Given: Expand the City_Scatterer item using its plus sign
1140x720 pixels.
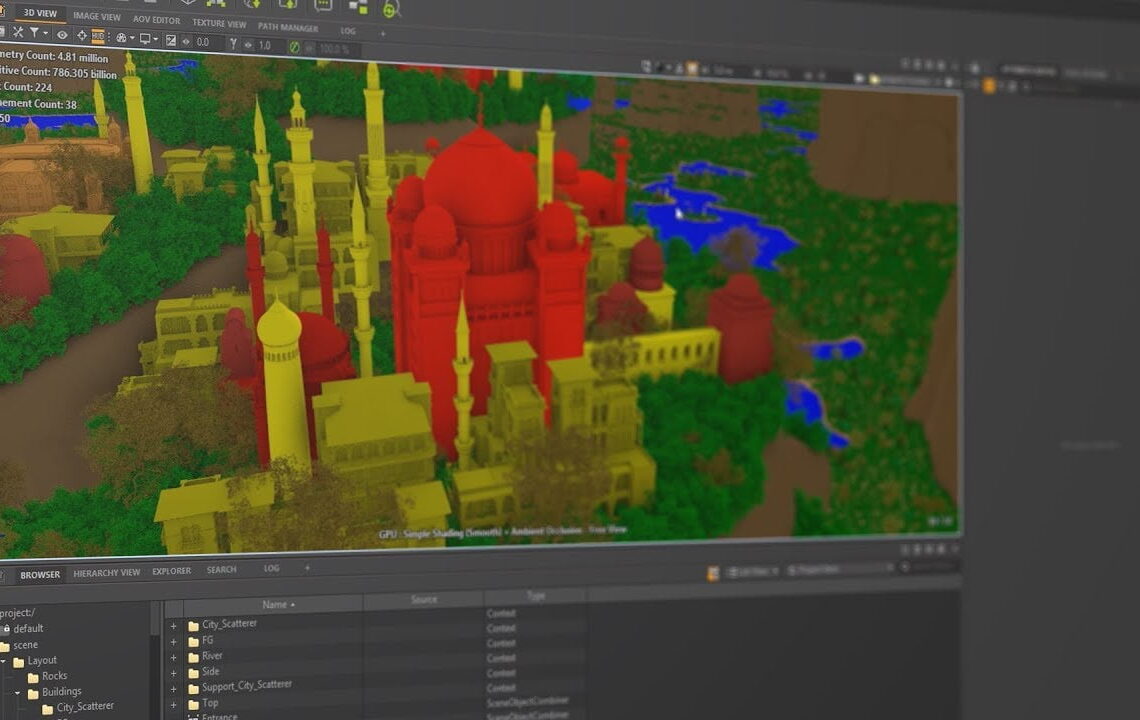Looking at the screenshot, I should point(172,624).
